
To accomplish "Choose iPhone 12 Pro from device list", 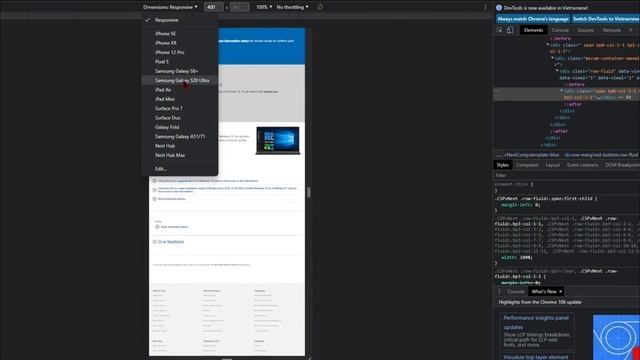I will pos(180,52).
